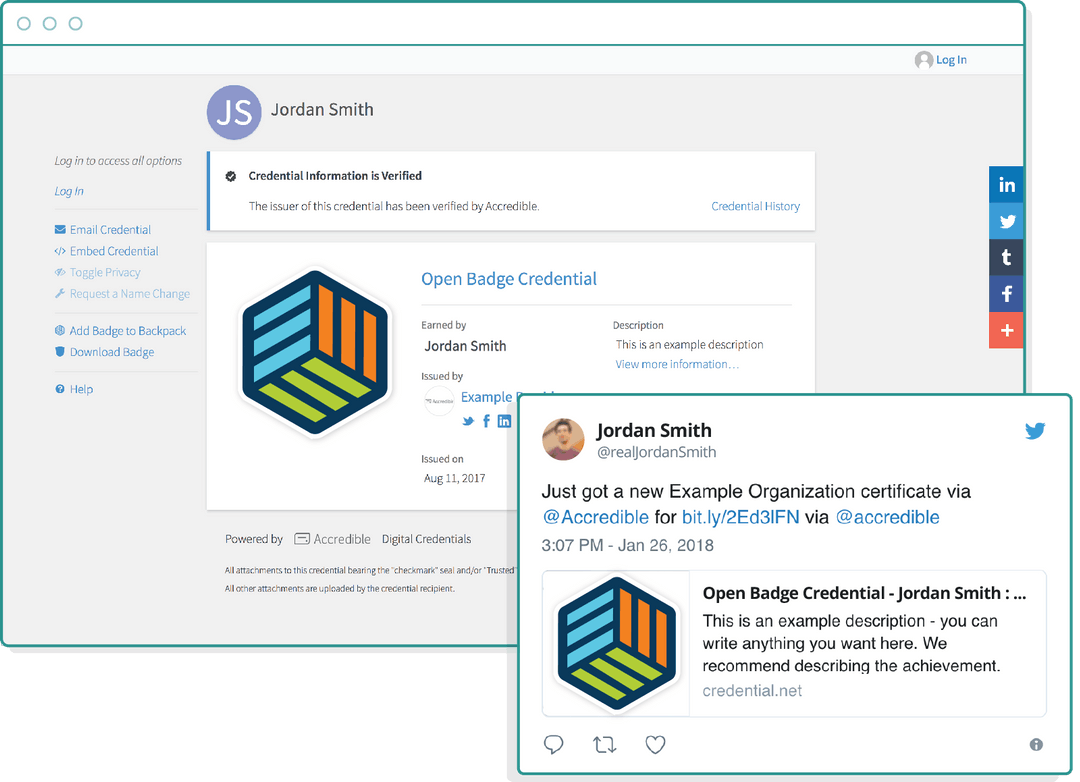
Task: Click the Accredible logo icon in footer
Action: pos(302,539)
